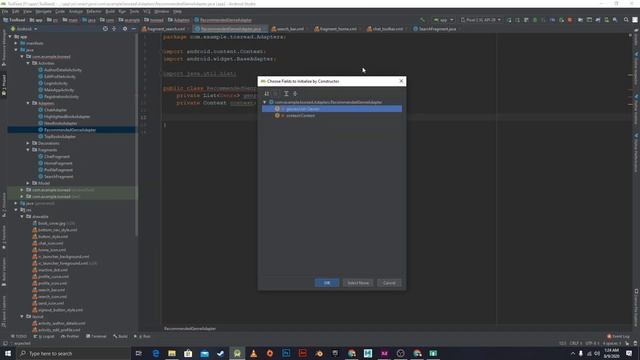Switch to the chat_toolbar.xml editor tab
640x360 pixels.
point(387,29)
